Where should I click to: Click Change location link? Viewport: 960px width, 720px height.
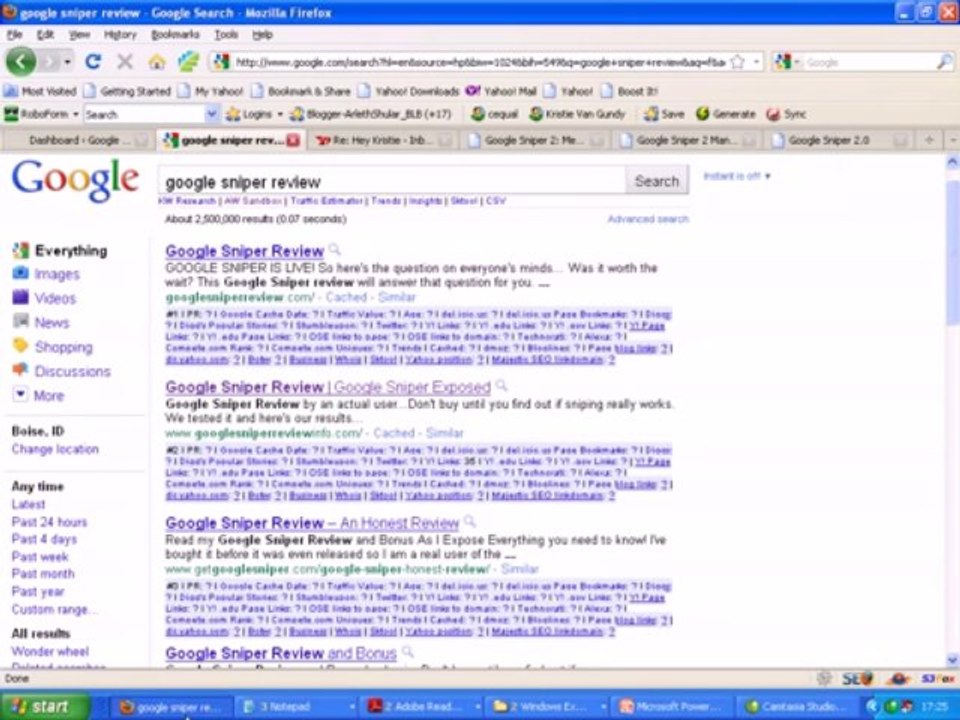pos(55,449)
